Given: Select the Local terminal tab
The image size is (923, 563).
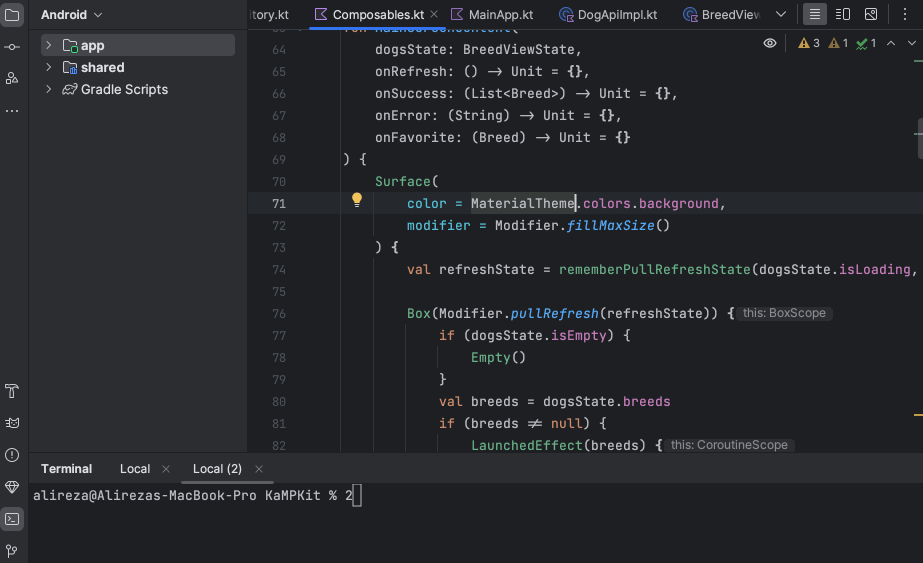Looking at the screenshot, I should tap(135, 469).
